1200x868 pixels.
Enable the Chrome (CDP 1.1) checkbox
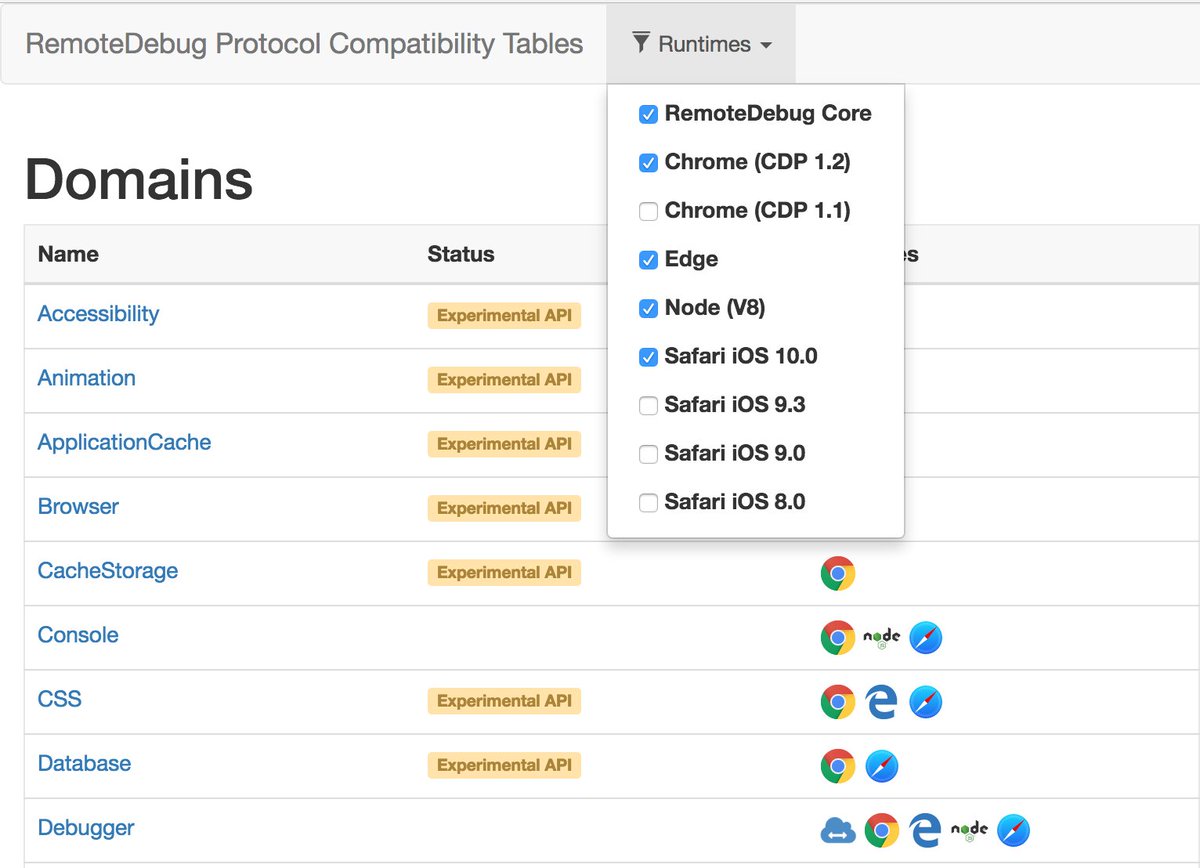point(648,211)
